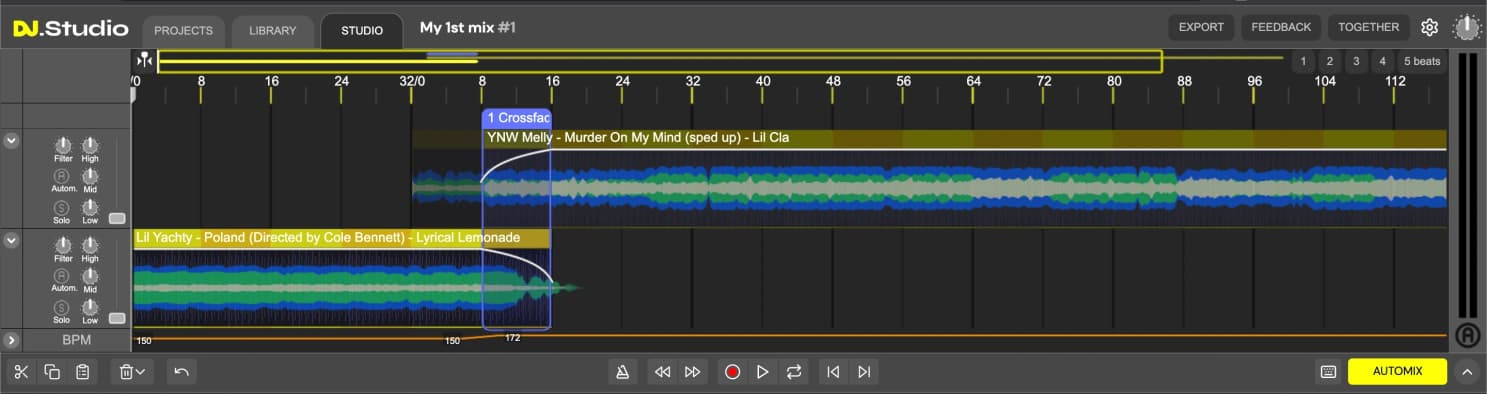
Task: Click the 172 BPM marker value
Action: point(513,338)
